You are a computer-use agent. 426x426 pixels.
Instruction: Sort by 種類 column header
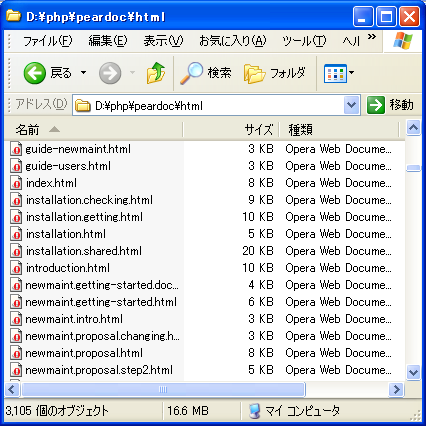click(x=339, y=130)
